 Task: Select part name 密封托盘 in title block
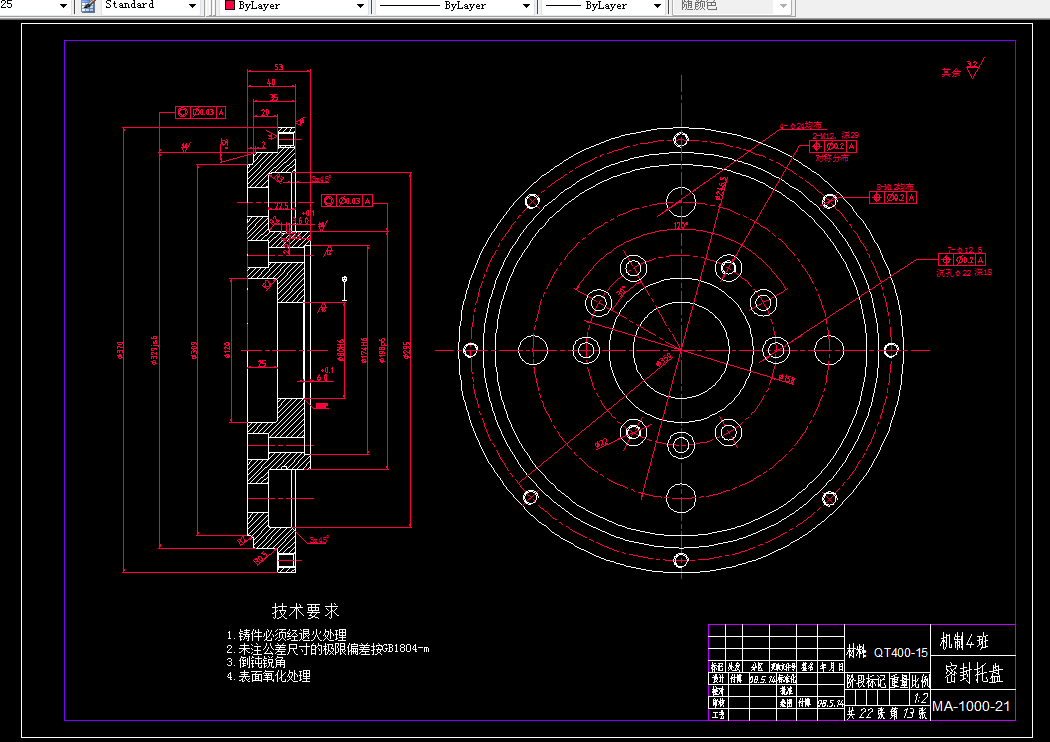(x=973, y=673)
